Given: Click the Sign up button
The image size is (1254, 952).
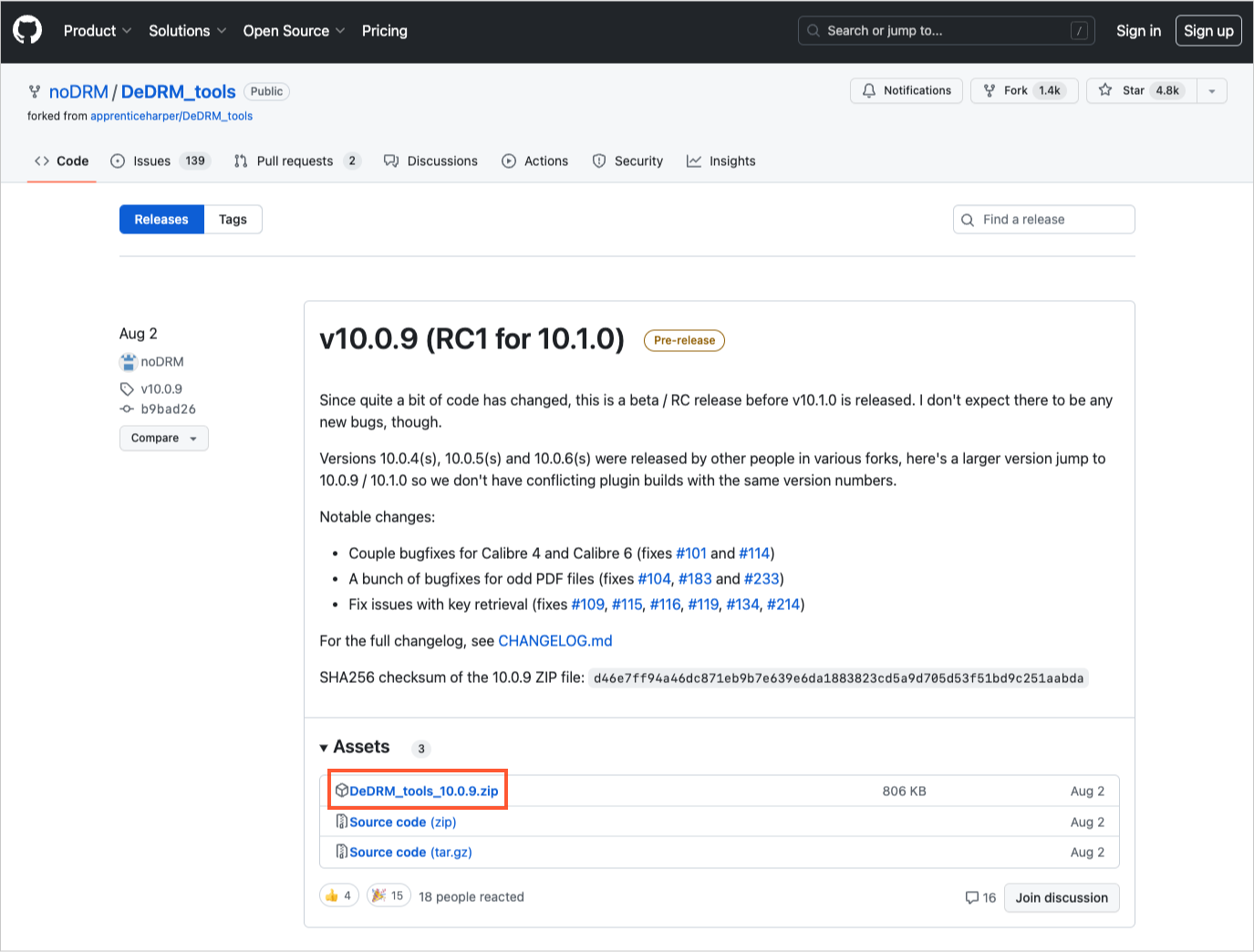Looking at the screenshot, I should pos(1208,31).
